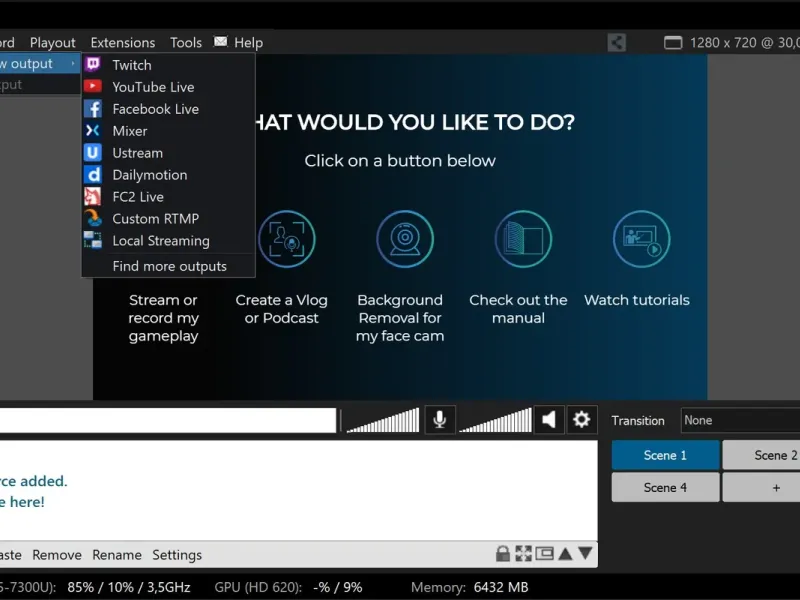
Task: Select Twitch output icon in menu
Action: 93,64
